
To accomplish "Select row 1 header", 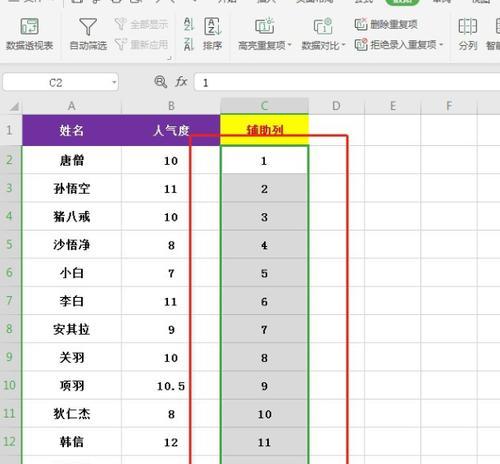I will pos(10,130).
